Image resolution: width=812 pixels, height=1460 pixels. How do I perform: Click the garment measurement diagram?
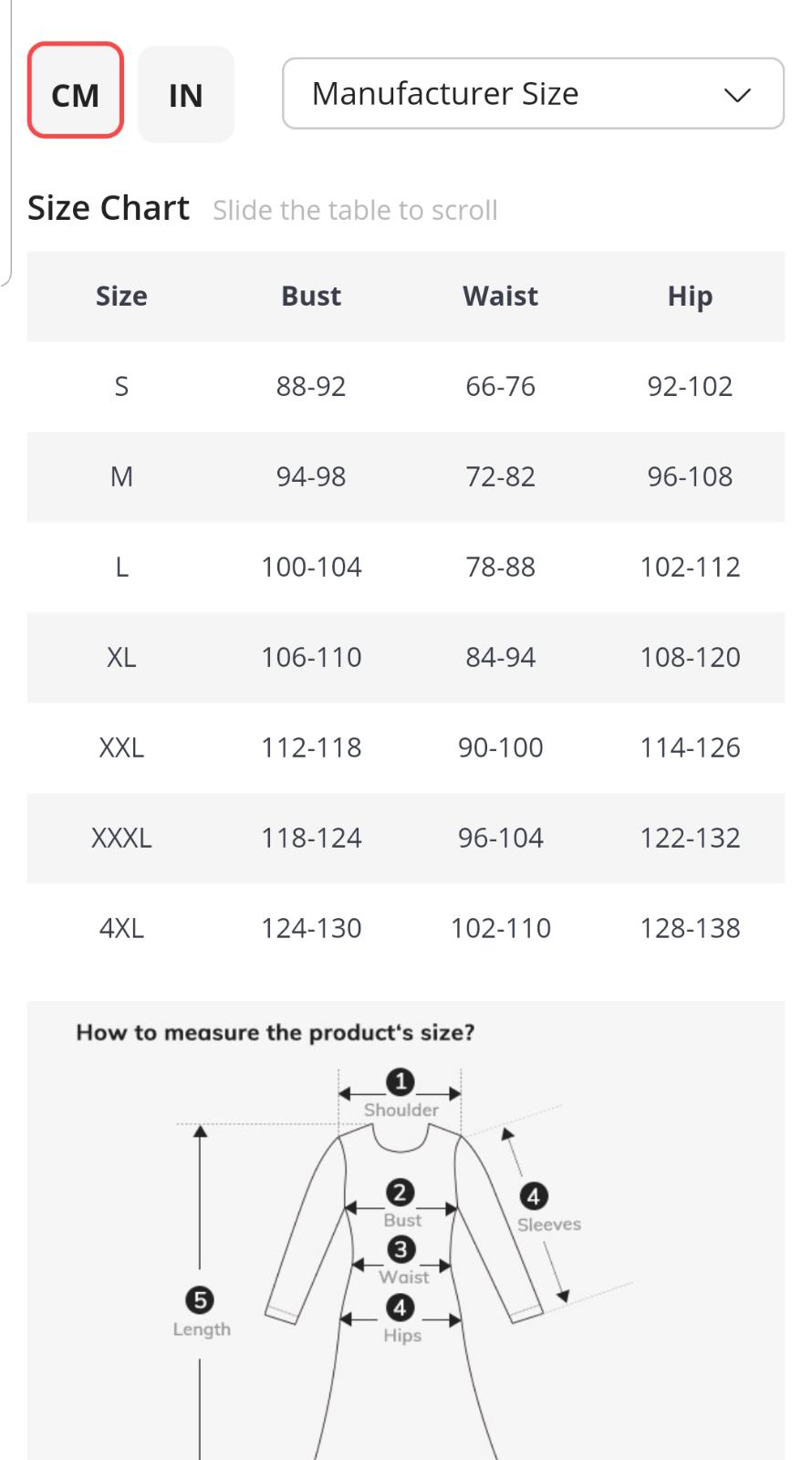pos(405,1231)
